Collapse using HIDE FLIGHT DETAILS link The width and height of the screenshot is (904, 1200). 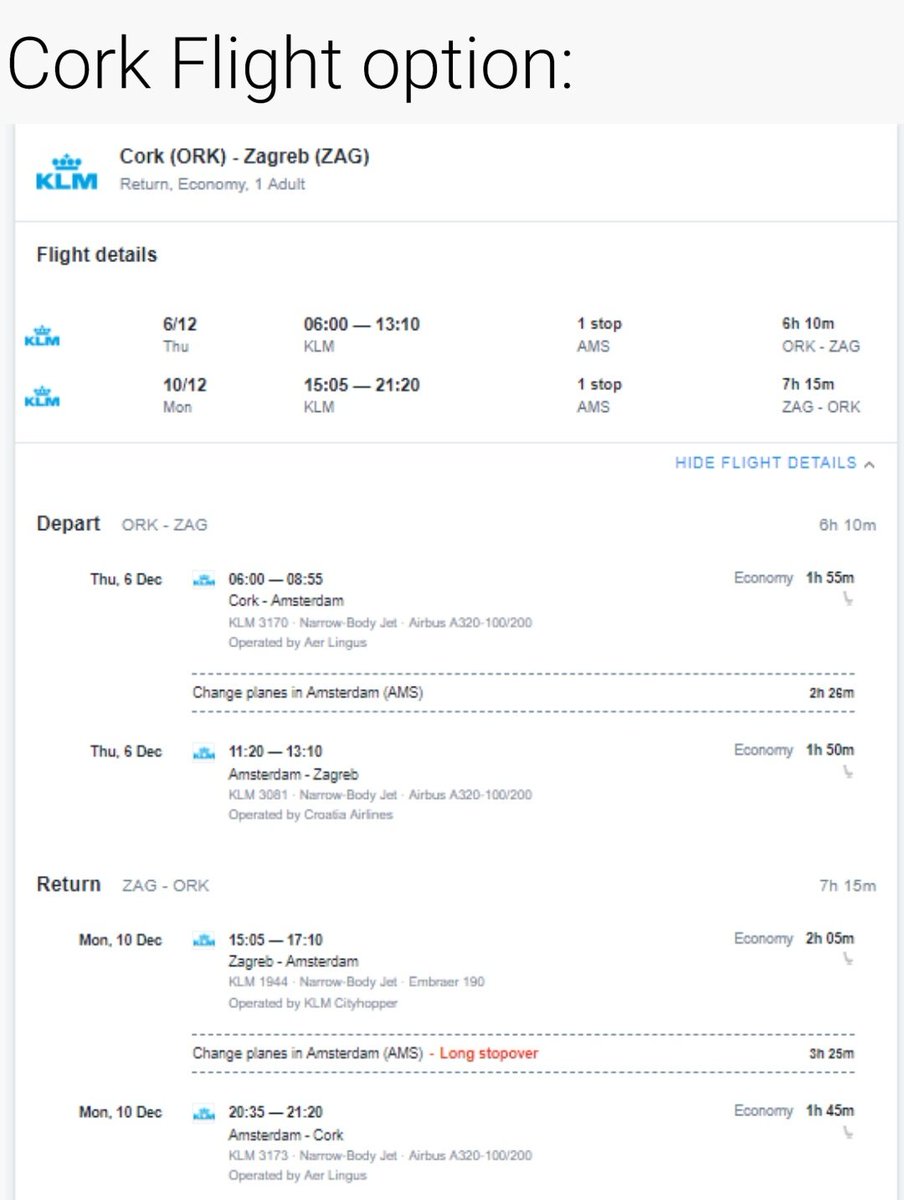[766, 463]
